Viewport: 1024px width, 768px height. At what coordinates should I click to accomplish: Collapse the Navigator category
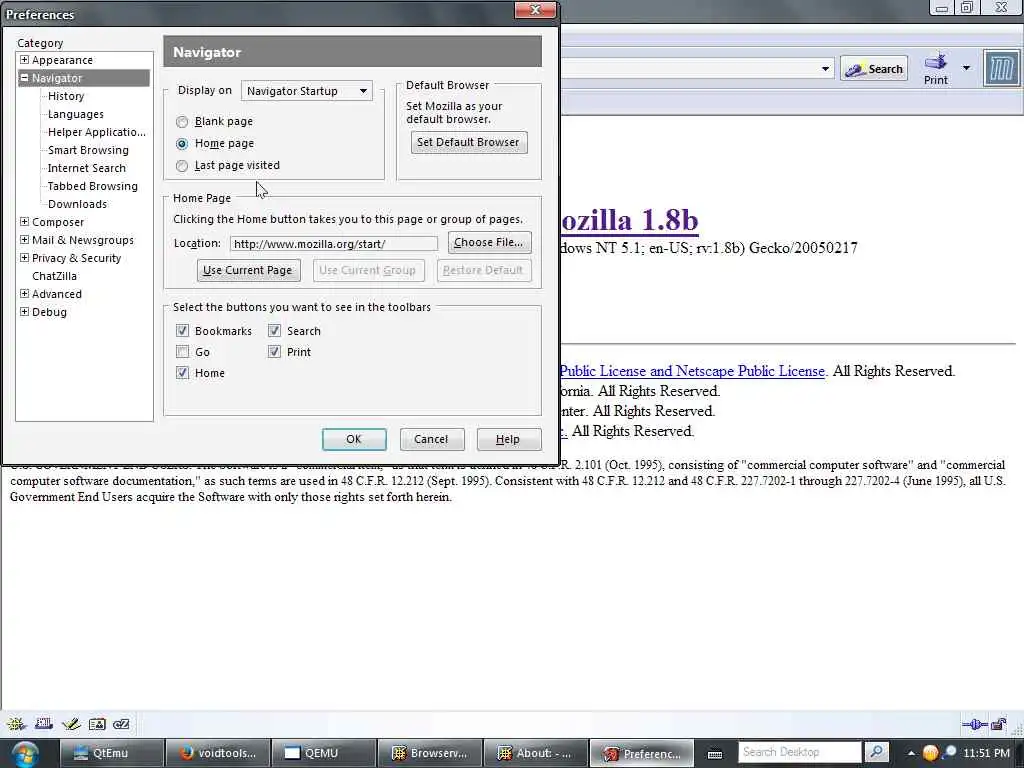24,78
